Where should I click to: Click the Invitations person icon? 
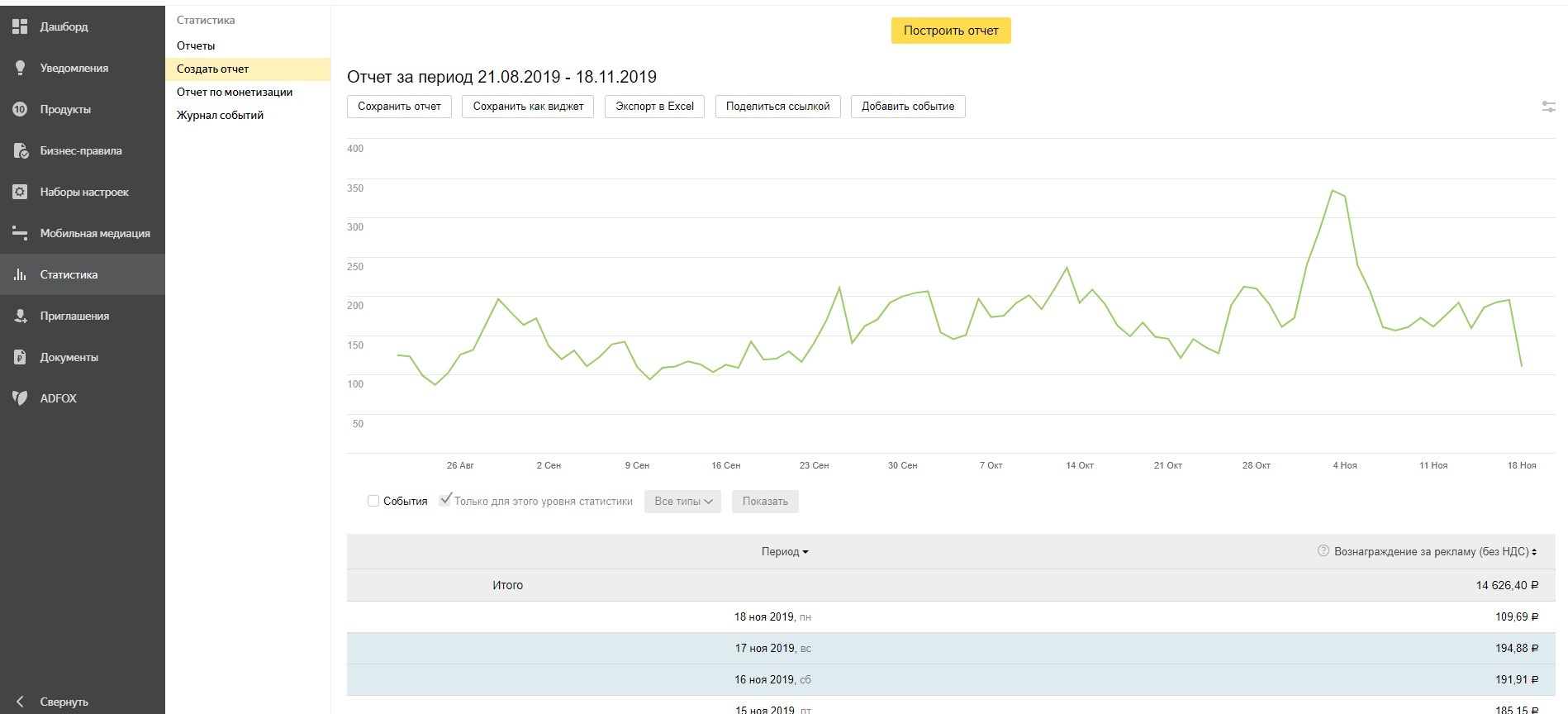click(x=20, y=316)
